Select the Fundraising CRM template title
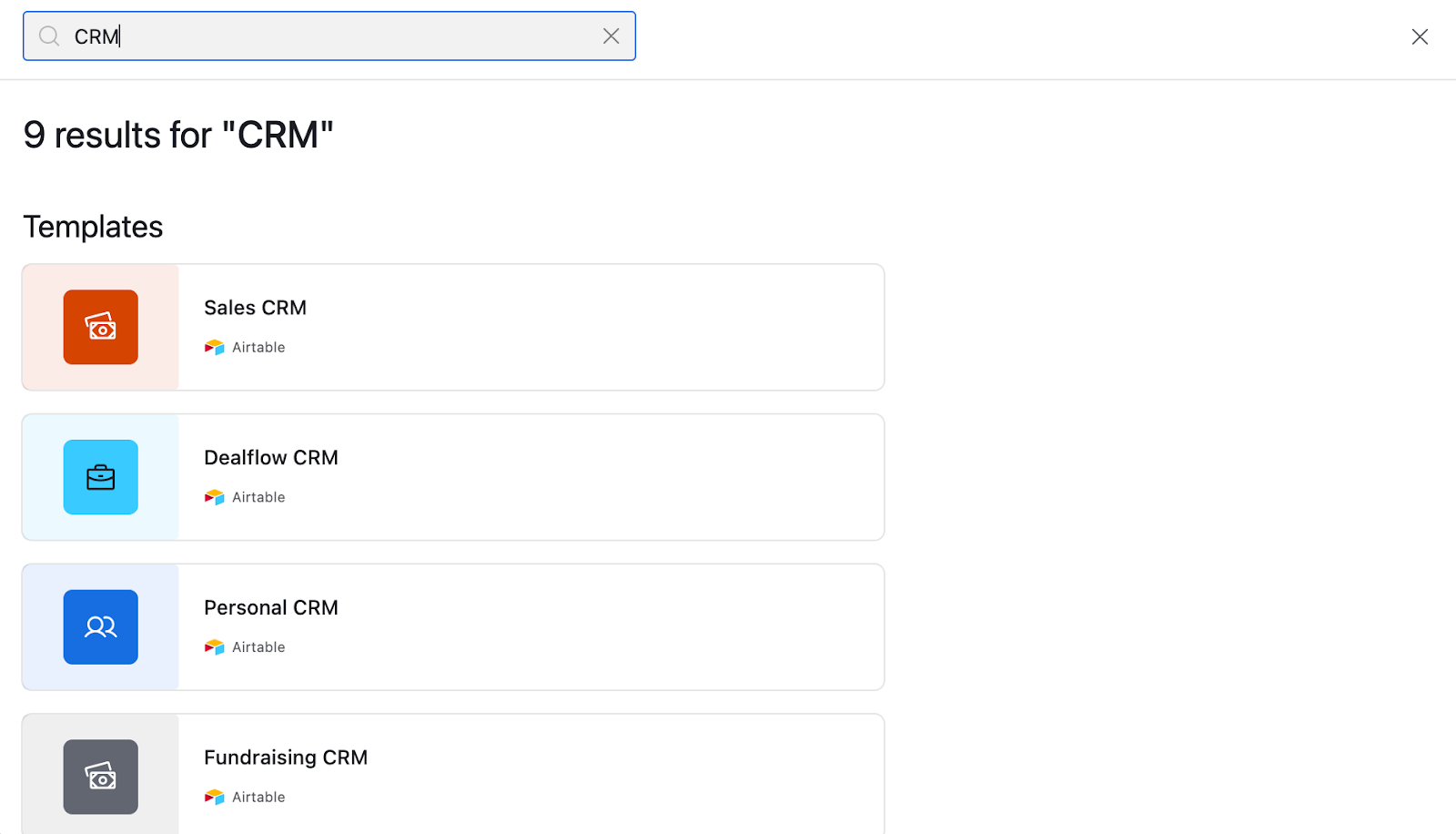The width and height of the screenshot is (1456, 834). [286, 758]
